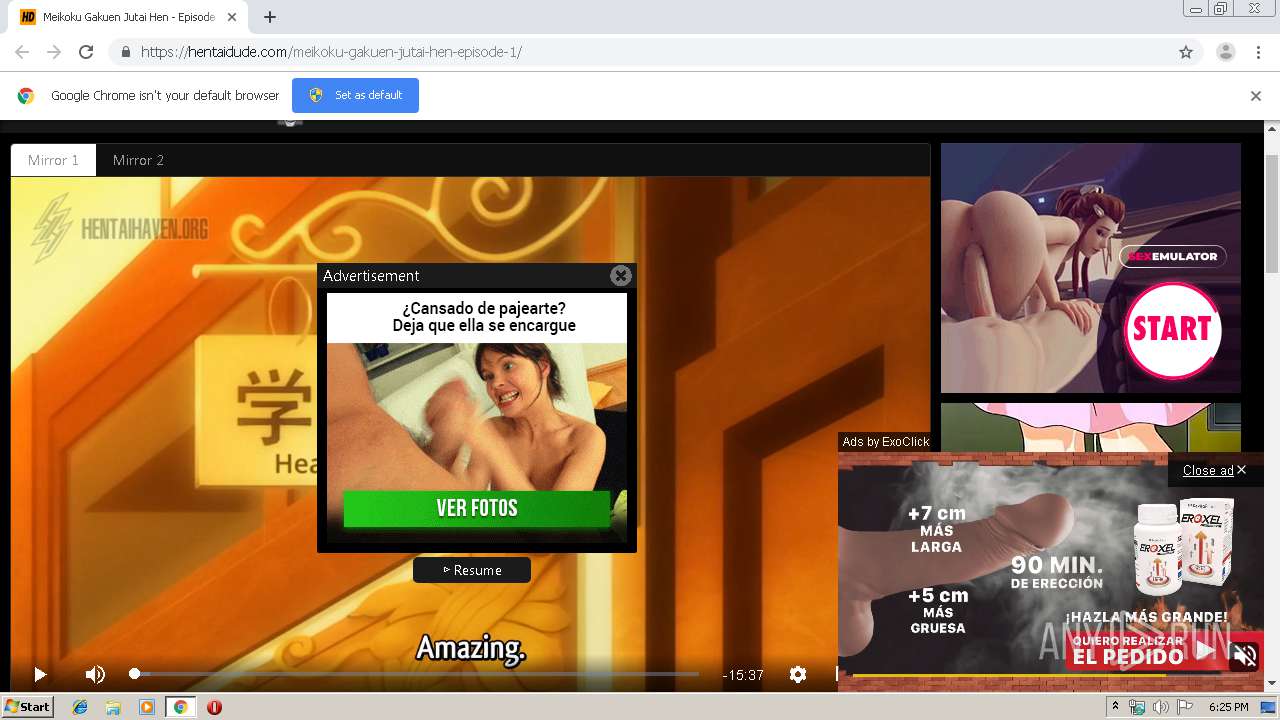Open the network tray icon

click(1137, 707)
